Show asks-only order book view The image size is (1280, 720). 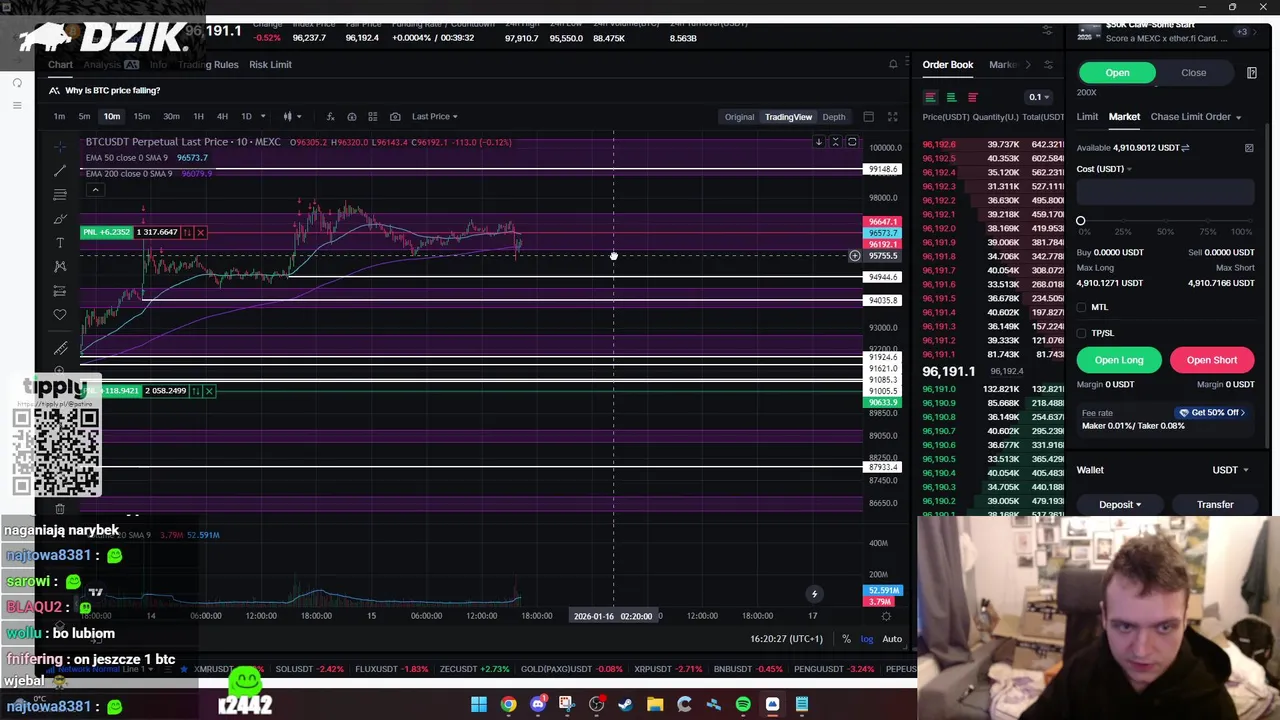[x=972, y=97]
